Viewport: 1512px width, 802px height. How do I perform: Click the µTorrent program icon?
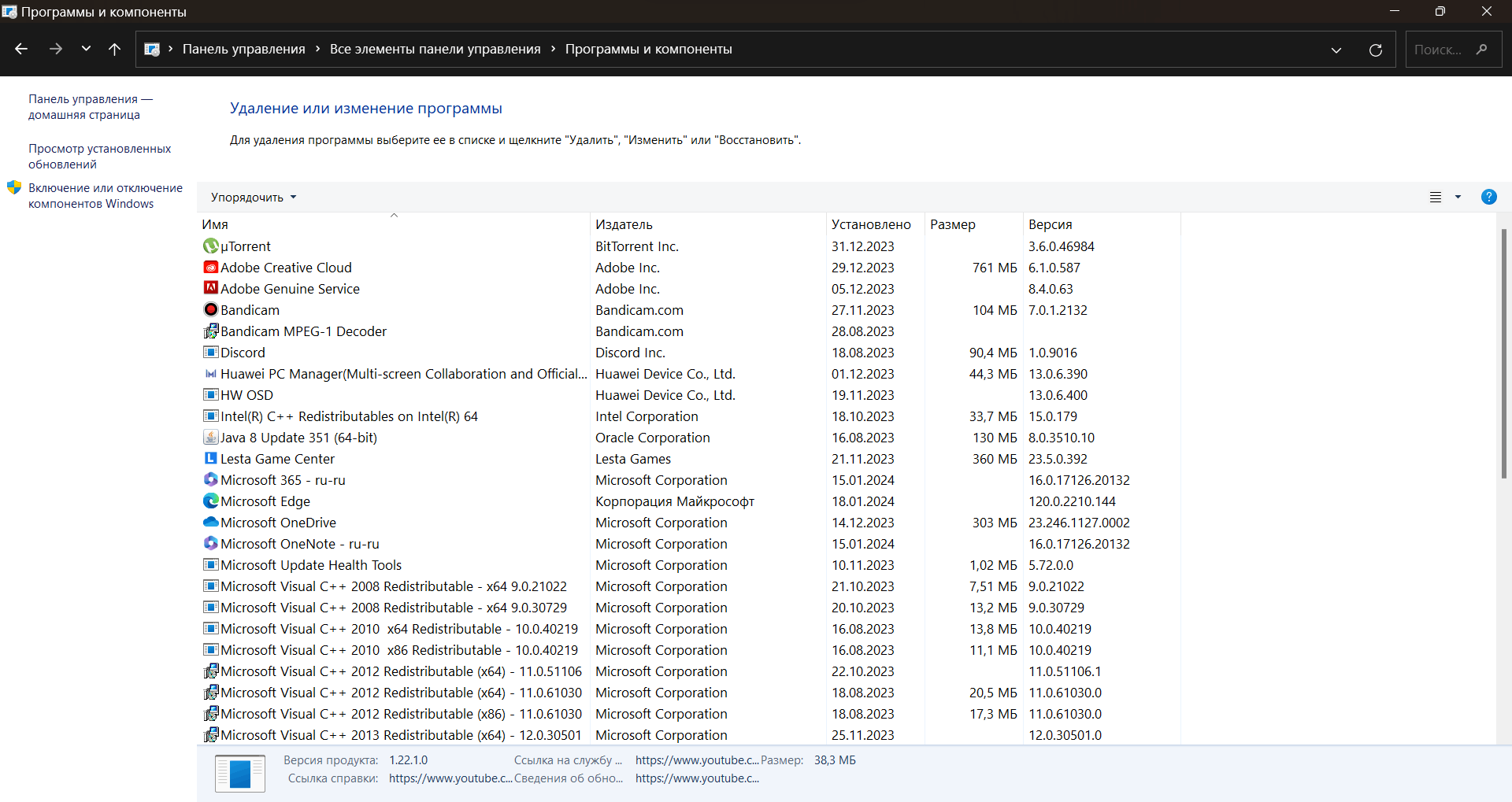pyautogui.click(x=211, y=246)
